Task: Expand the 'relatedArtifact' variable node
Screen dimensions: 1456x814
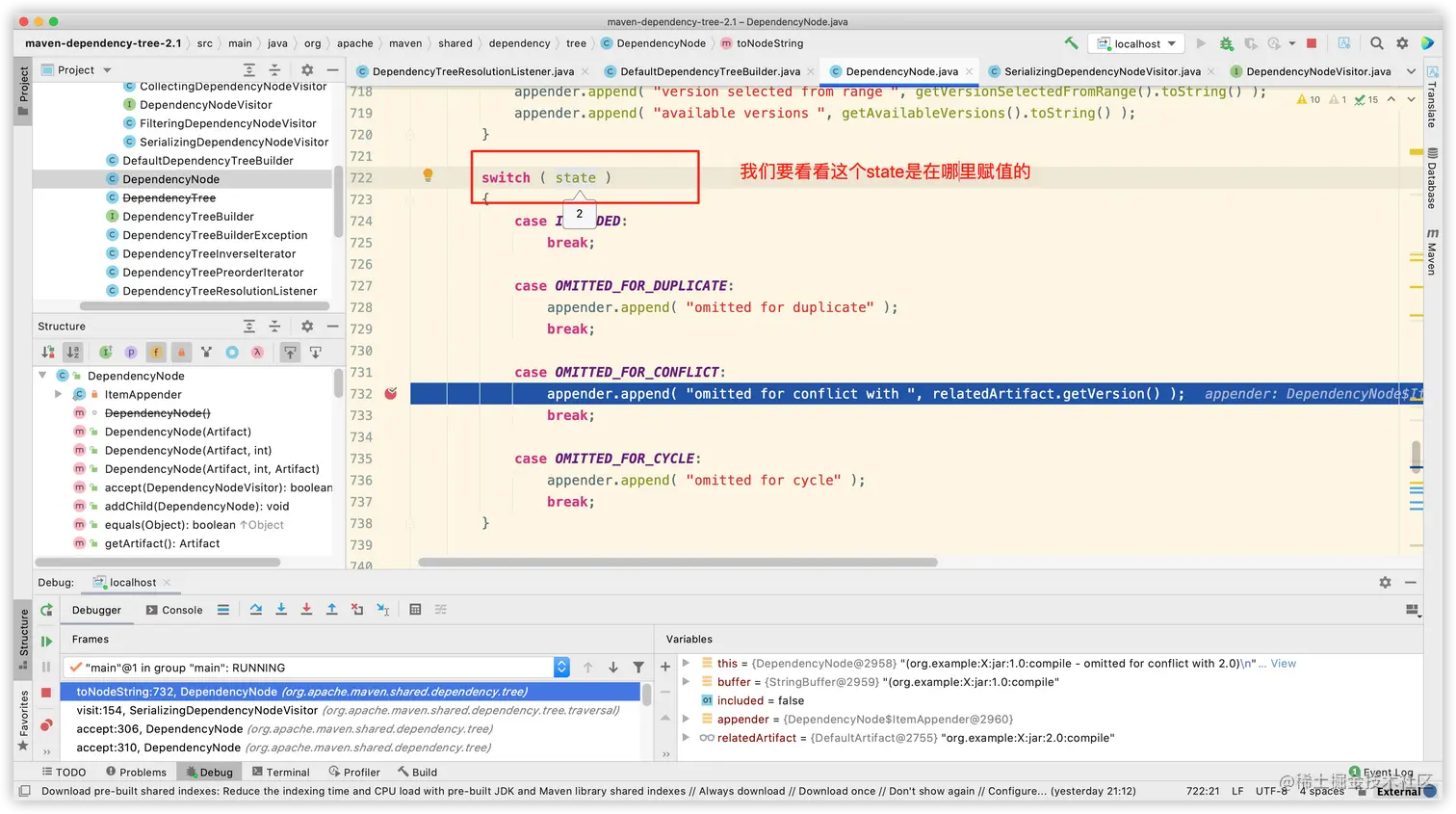Action: (686, 738)
